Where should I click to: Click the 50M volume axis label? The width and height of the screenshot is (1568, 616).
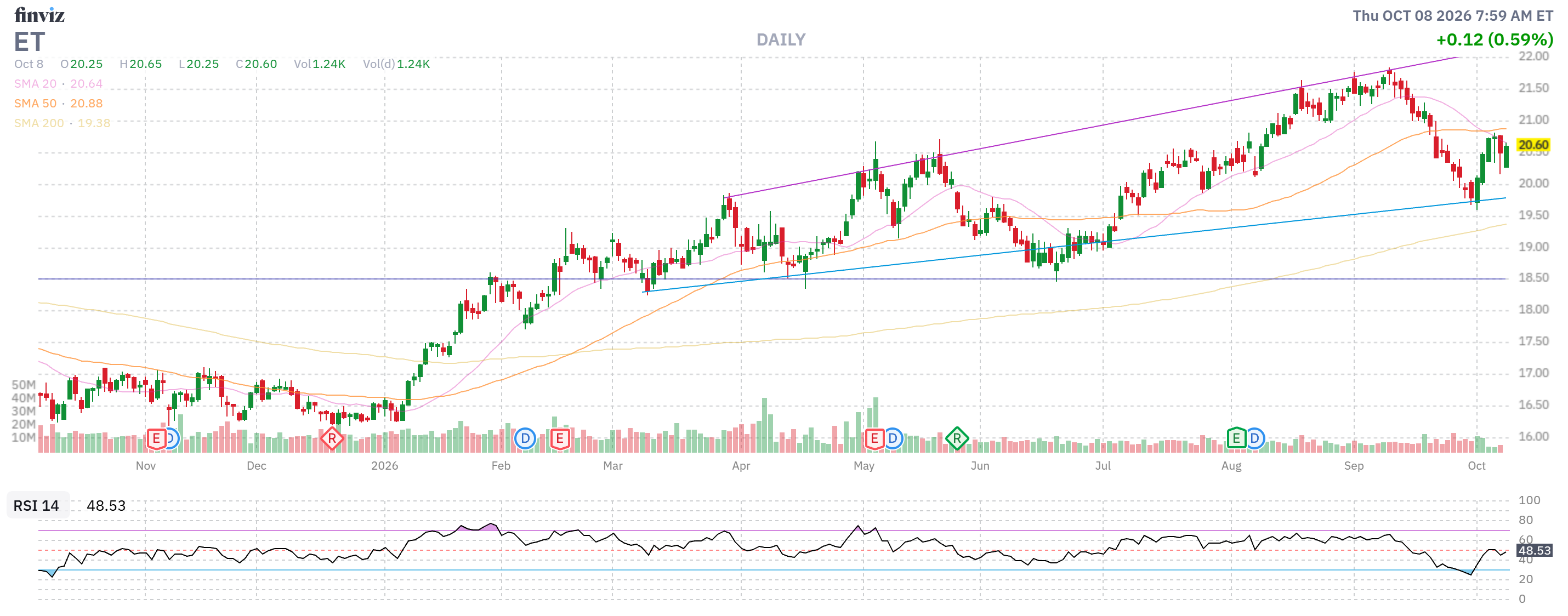click(24, 385)
